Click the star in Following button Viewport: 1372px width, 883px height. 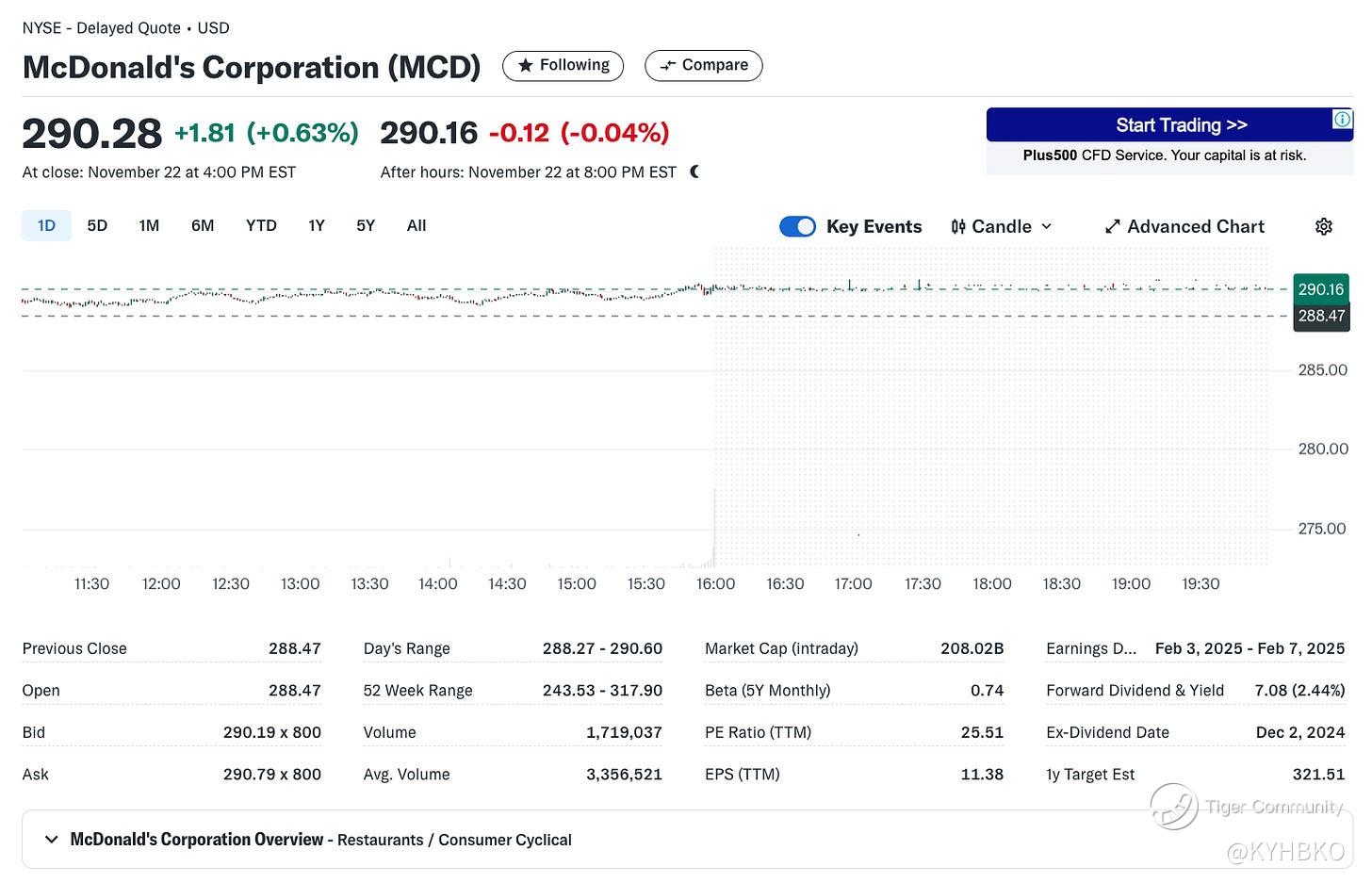click(x=526, y=65)
